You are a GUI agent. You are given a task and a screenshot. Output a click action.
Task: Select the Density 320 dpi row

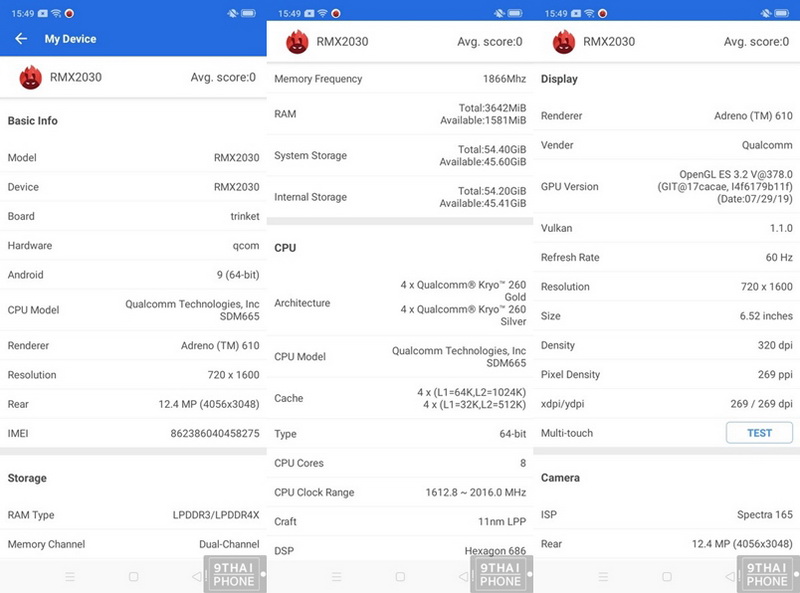tap(667, 345)
